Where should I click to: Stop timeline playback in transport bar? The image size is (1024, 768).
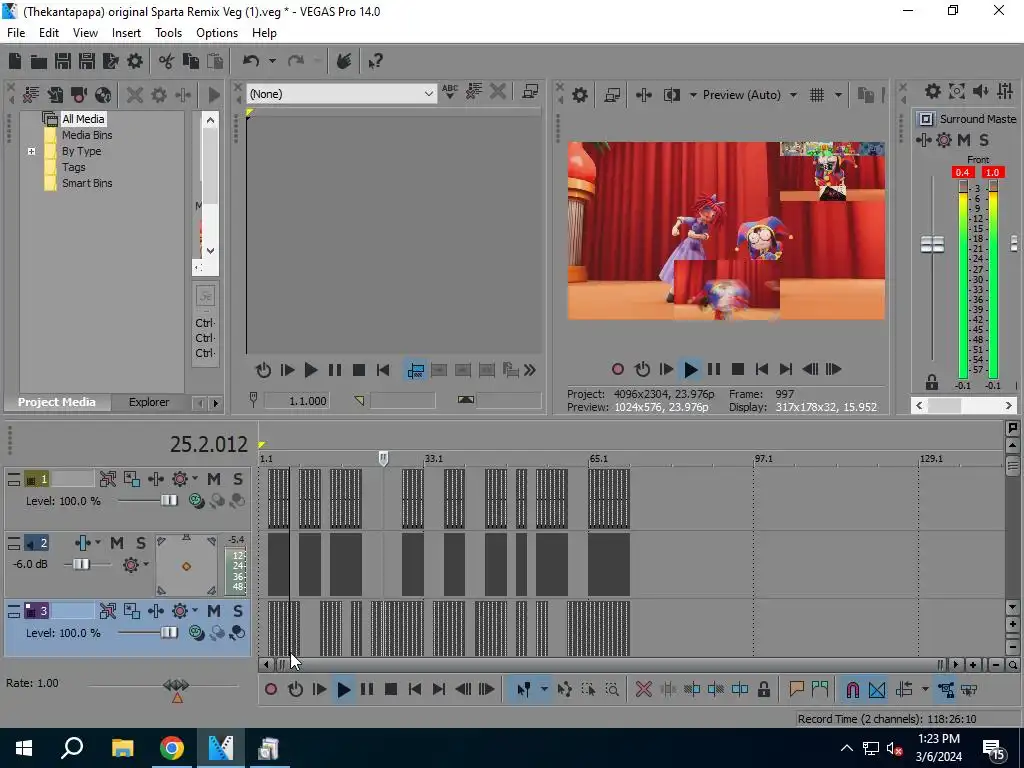pos(391,690)
